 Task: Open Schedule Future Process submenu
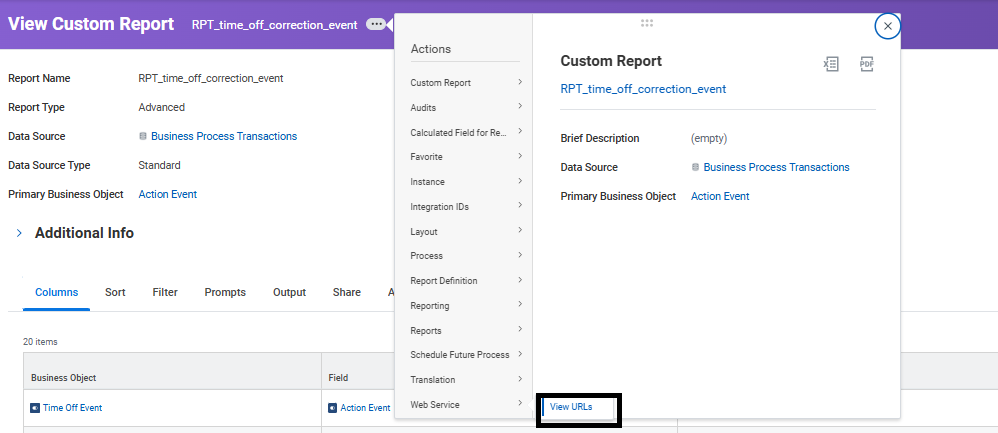[466, 355]
